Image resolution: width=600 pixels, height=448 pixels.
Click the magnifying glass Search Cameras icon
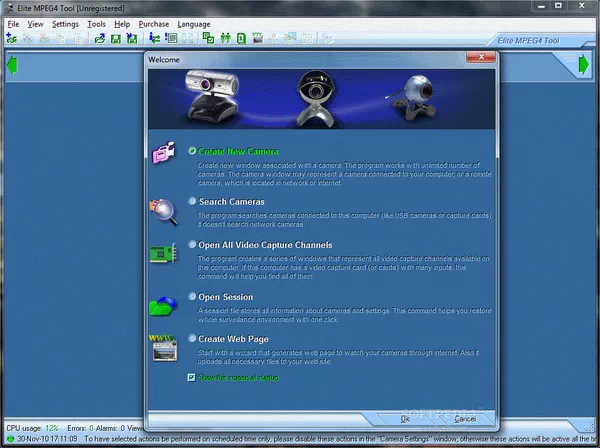(x=164, y=211)
